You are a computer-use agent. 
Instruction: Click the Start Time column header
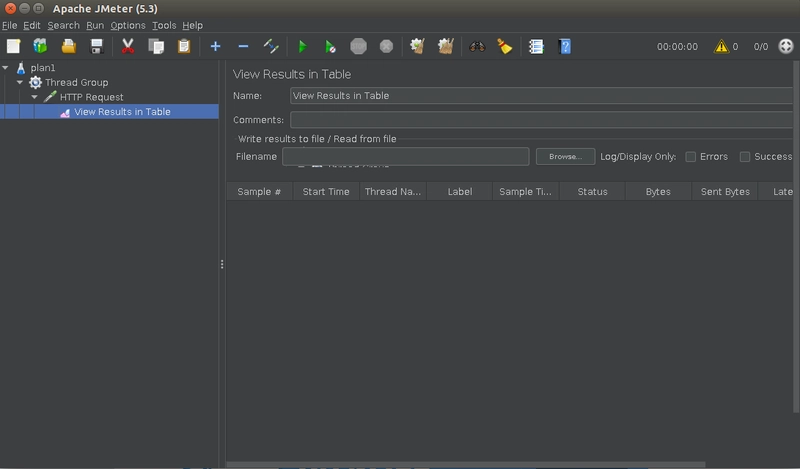click(326, 191)
